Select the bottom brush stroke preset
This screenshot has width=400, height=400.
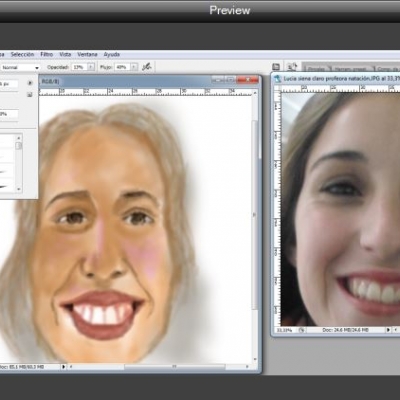[7, 186]
